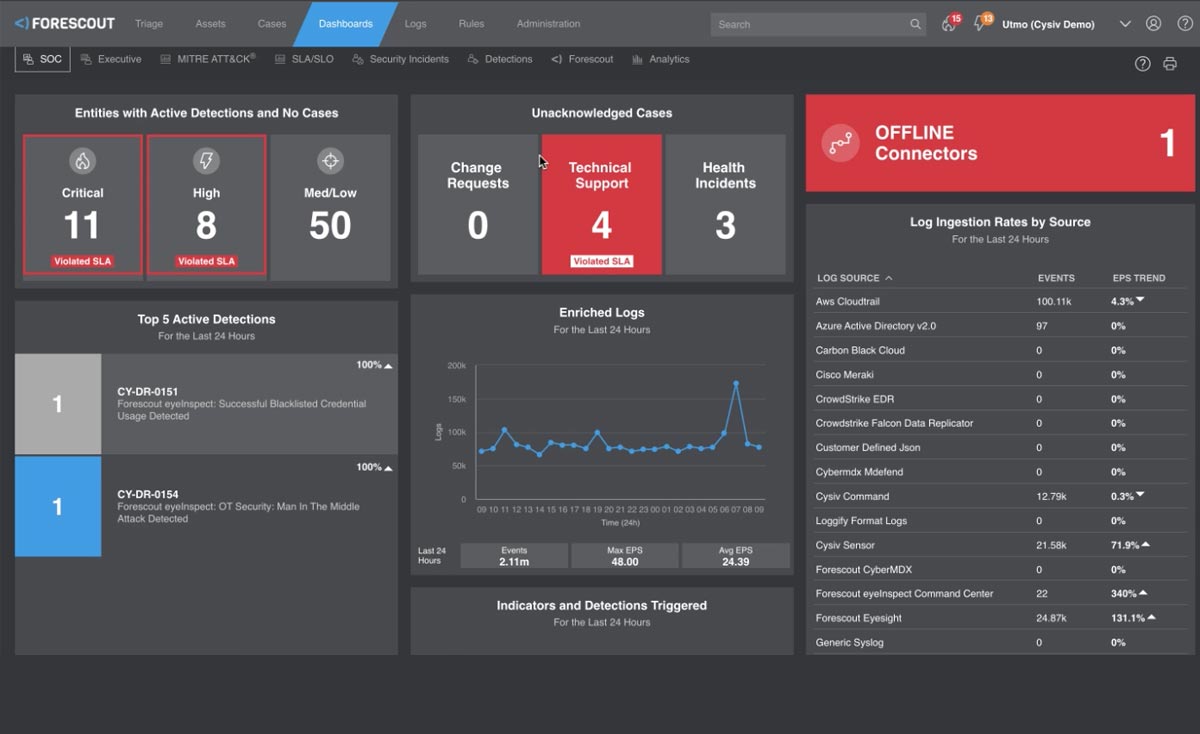Click the Events 2.11m stat box
1200x734 pixels.
(514, 556)
